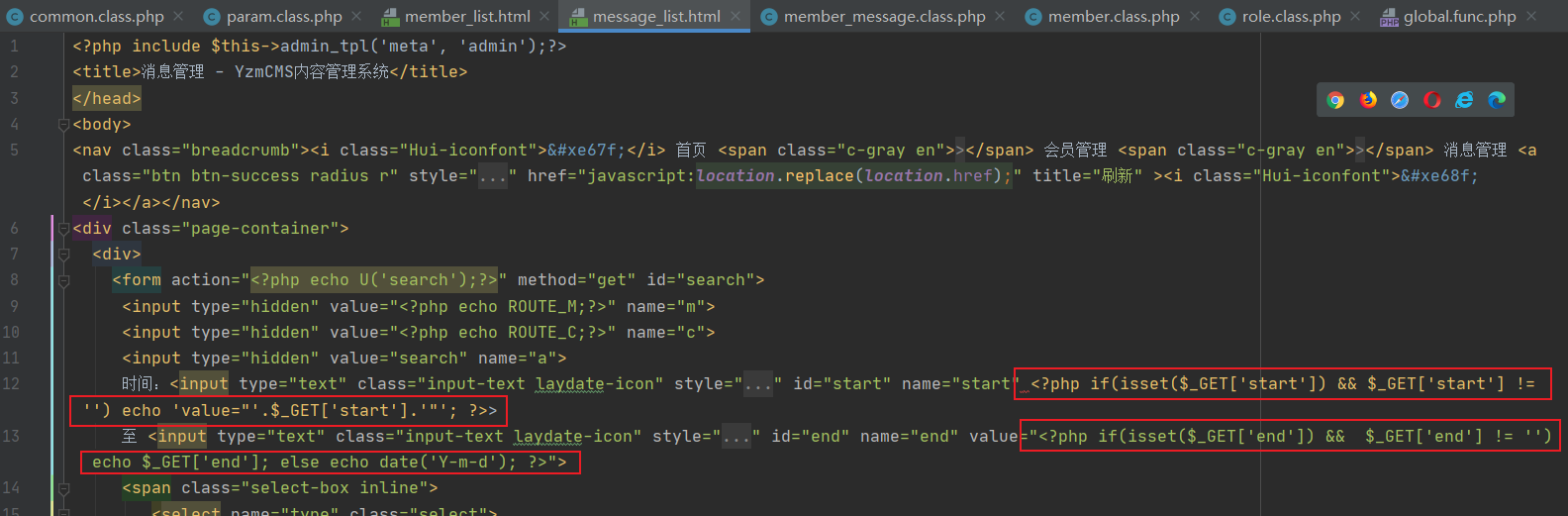The image size is (1568, 516).
Task: Open the global.func.php tab
Action: tap(1459, 16)
